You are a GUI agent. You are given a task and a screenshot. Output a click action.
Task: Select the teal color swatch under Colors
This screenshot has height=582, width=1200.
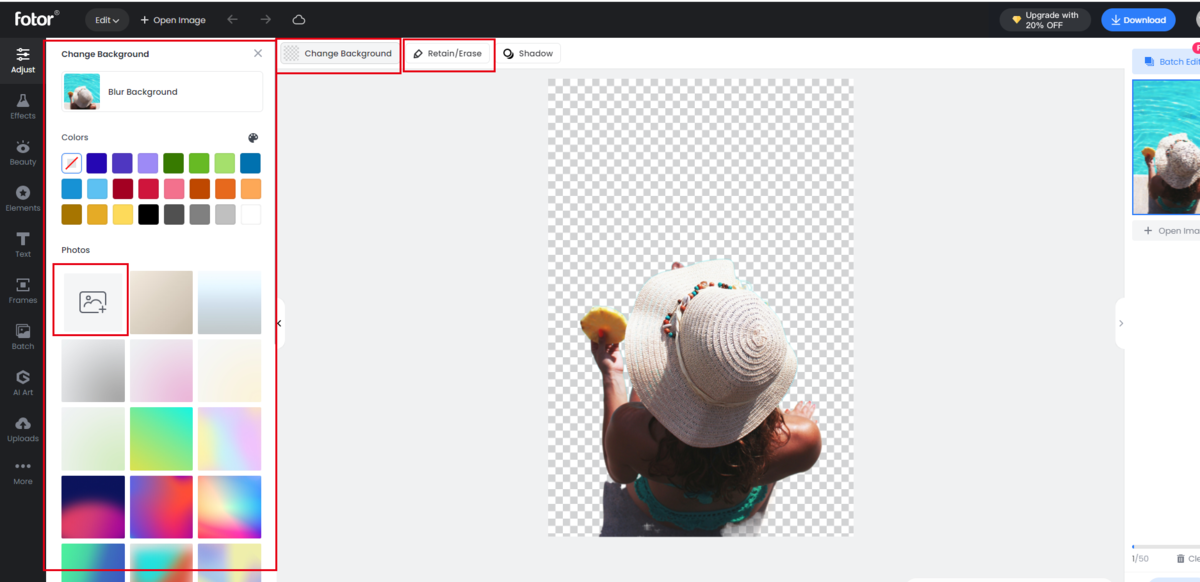[x=250, y=163]
